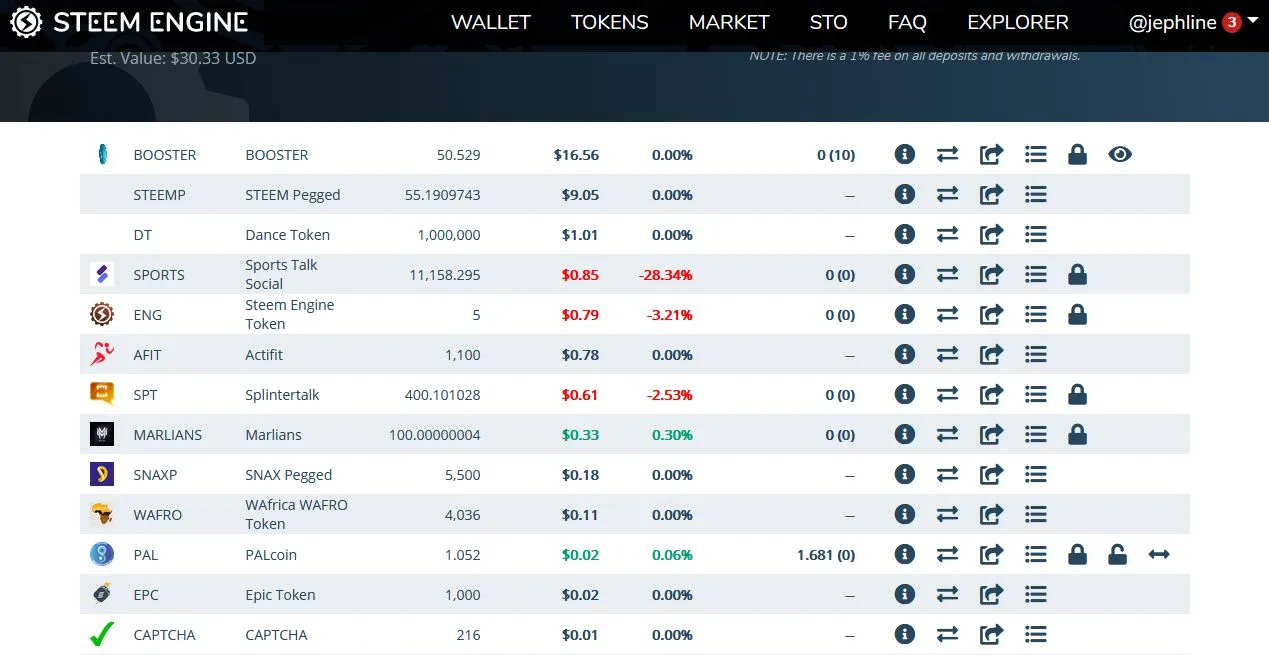Open info for WAFRO token
The width and height of the screenshot is (1269, 655).
tap(905, 514)
